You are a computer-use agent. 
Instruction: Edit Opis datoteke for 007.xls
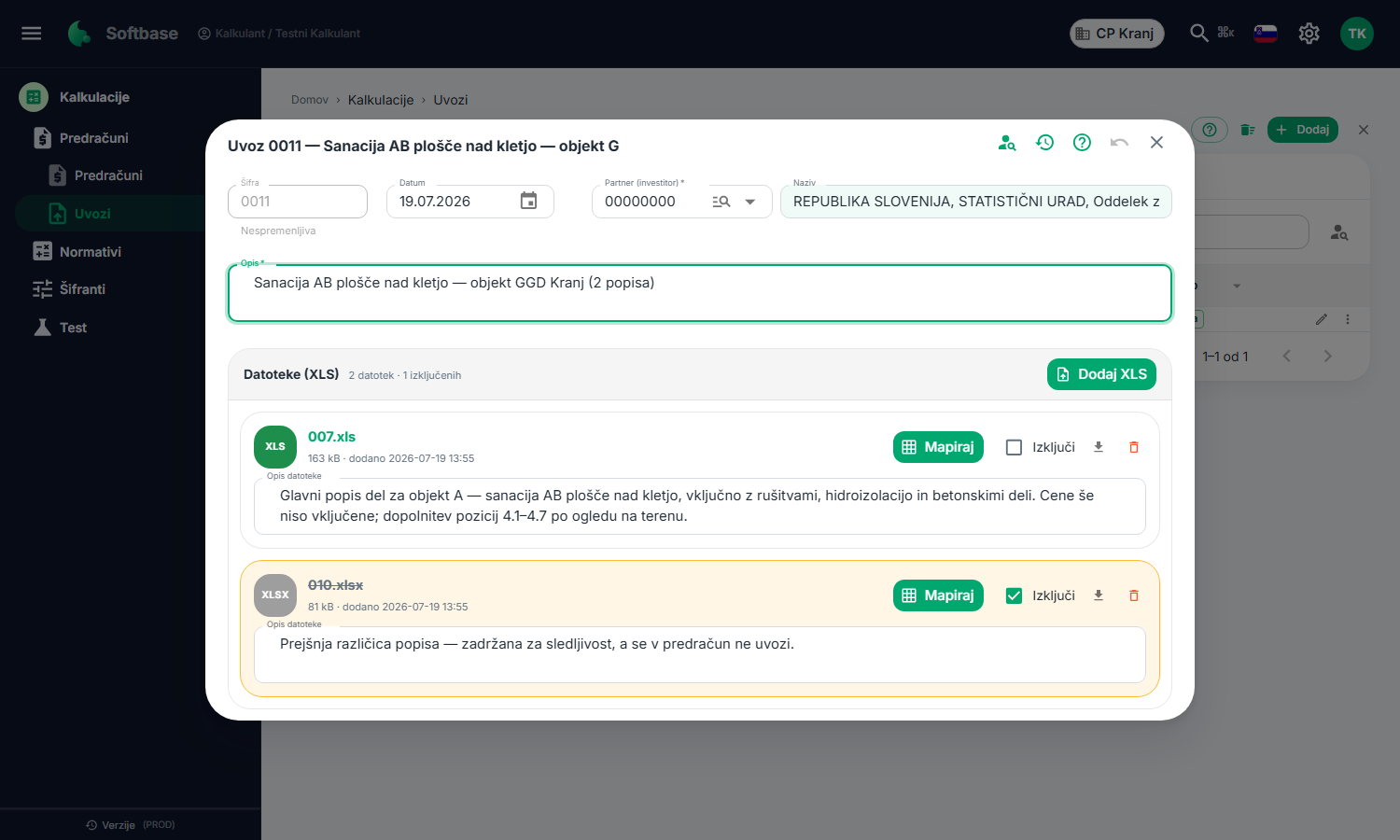pos(700,506)
